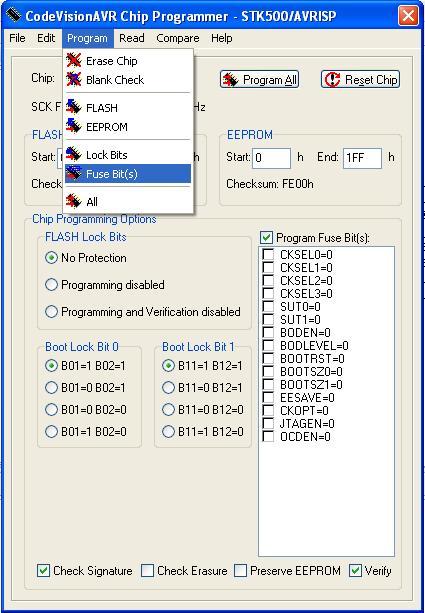Image resolution: width=425 pixels, height=613 pixels.
Task: Select B01=0 B02=0 radio button
Action: click(x=51, y=409)
